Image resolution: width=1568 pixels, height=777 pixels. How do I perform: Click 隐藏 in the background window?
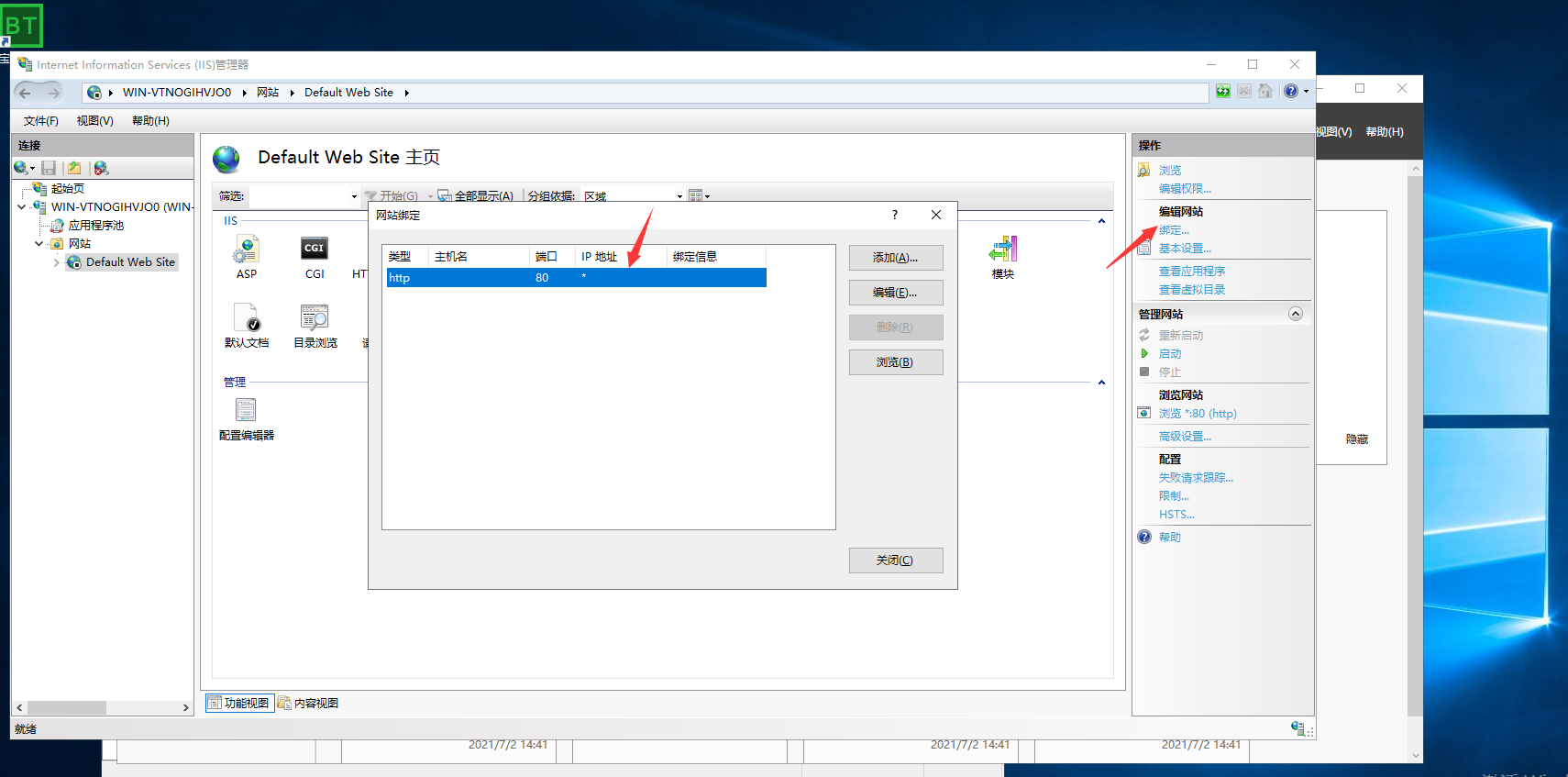pos(1357,439)
